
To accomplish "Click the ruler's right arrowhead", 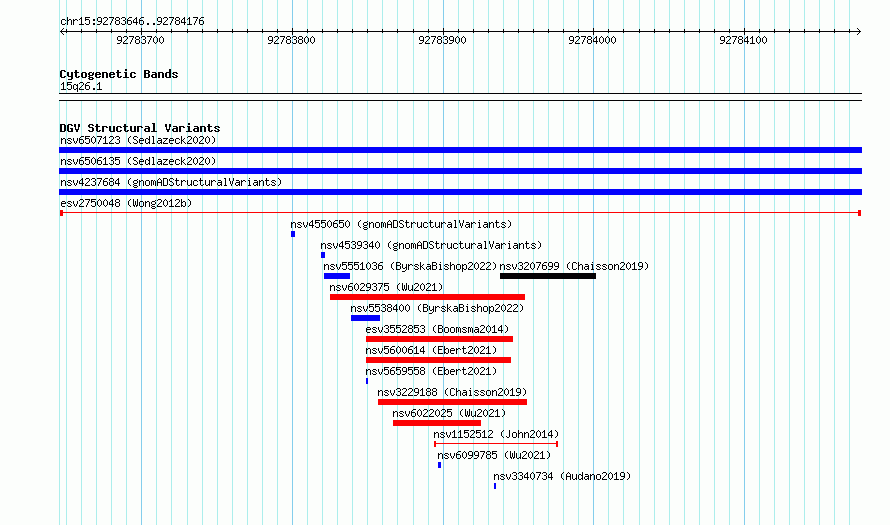I will tap(859, 32).
